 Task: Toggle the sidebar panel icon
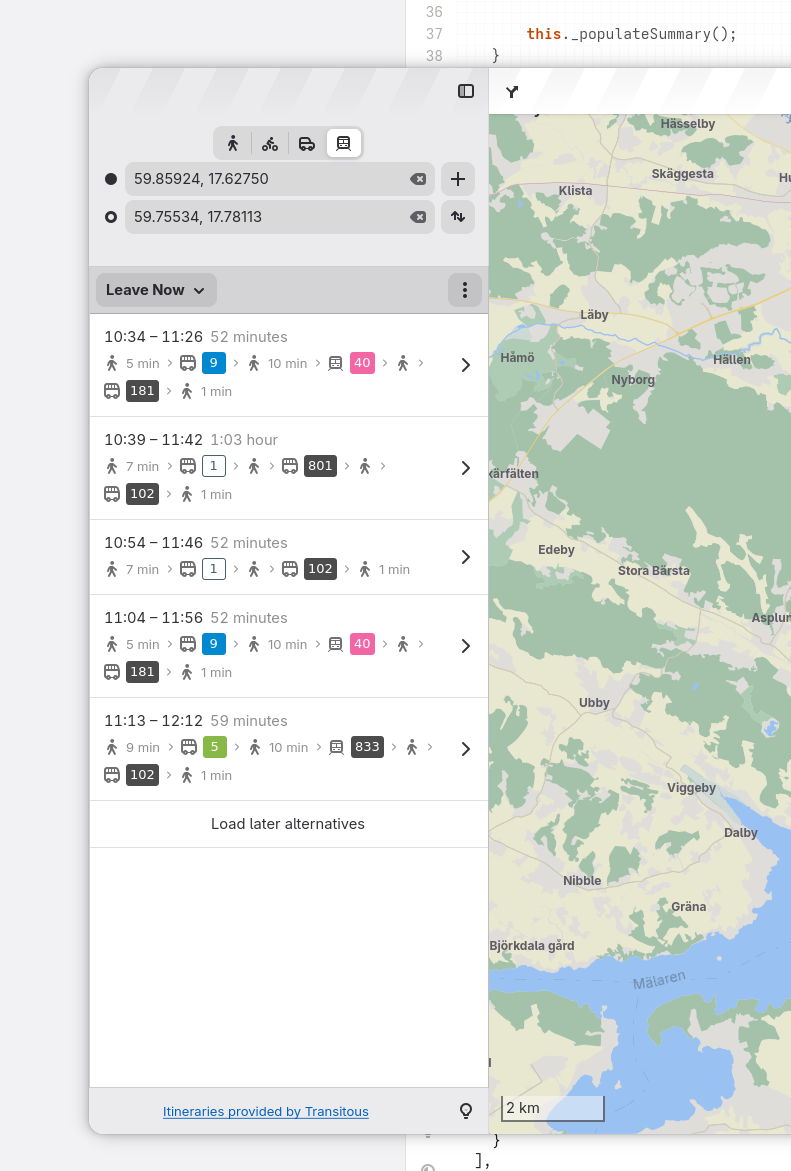click(466, 91)
